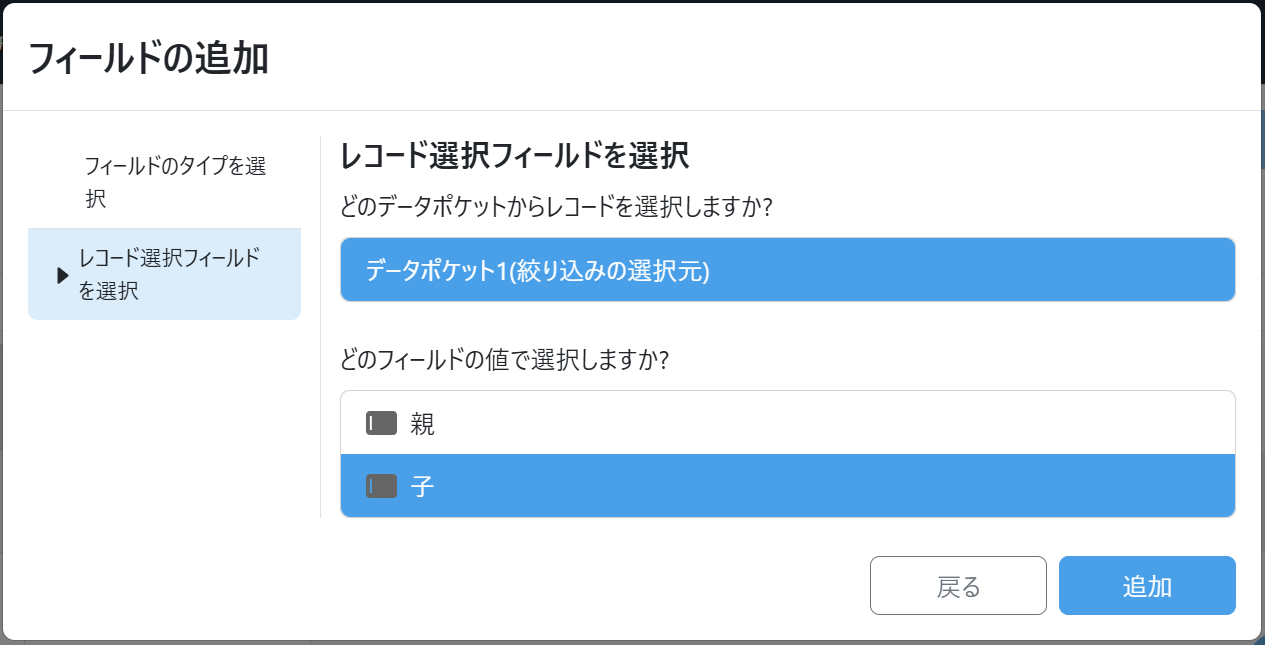Click the bold レコード選択フィールドを選択 heading
The height and width of the screenshot is (645, 1265).
(x=514, y=157)
